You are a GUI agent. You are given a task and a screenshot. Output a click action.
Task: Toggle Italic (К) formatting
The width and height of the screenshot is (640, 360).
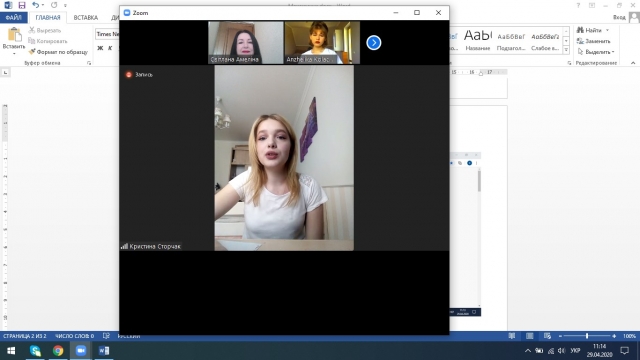pyautogui.click(x=110, y=48)
